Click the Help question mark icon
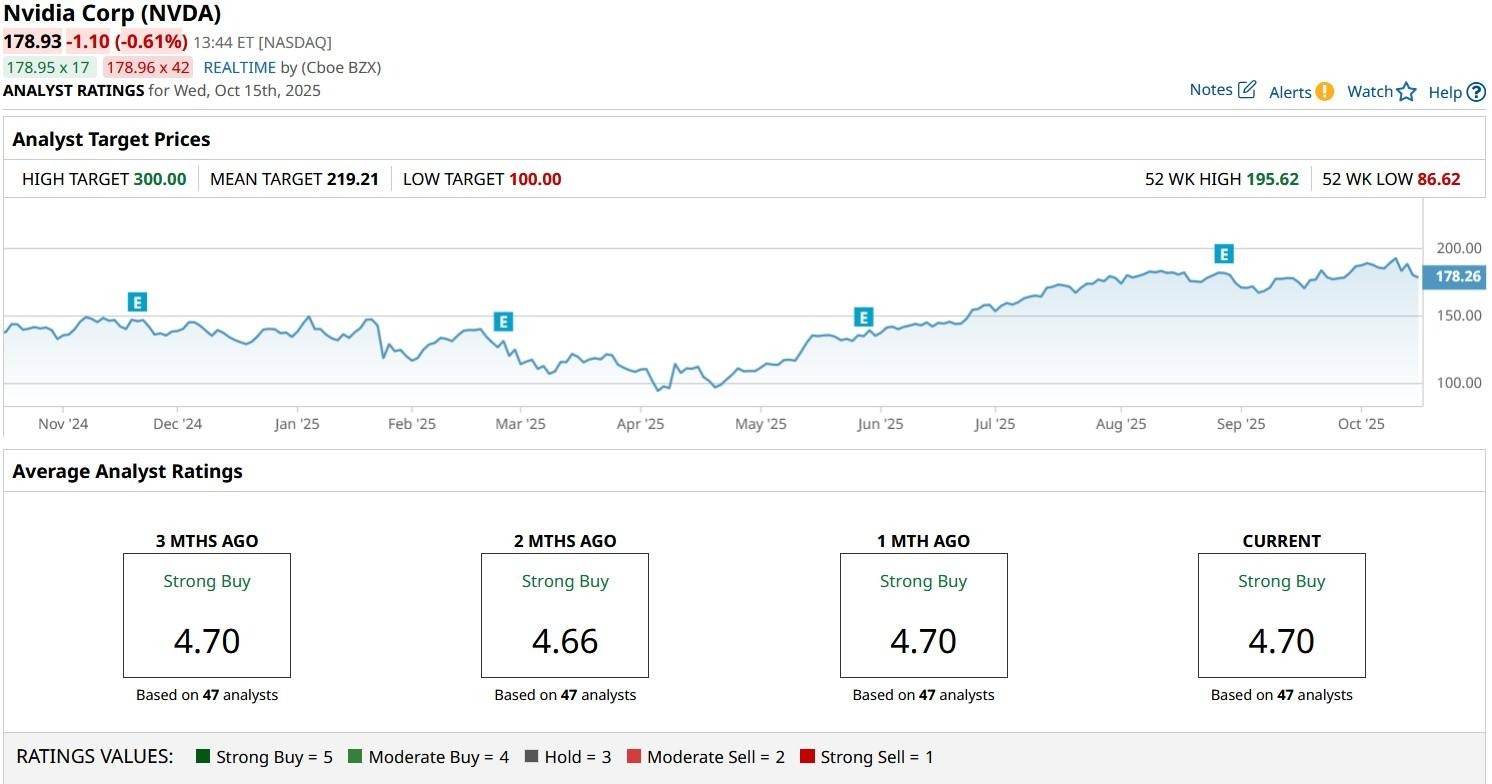 [x=1476, y=92]
